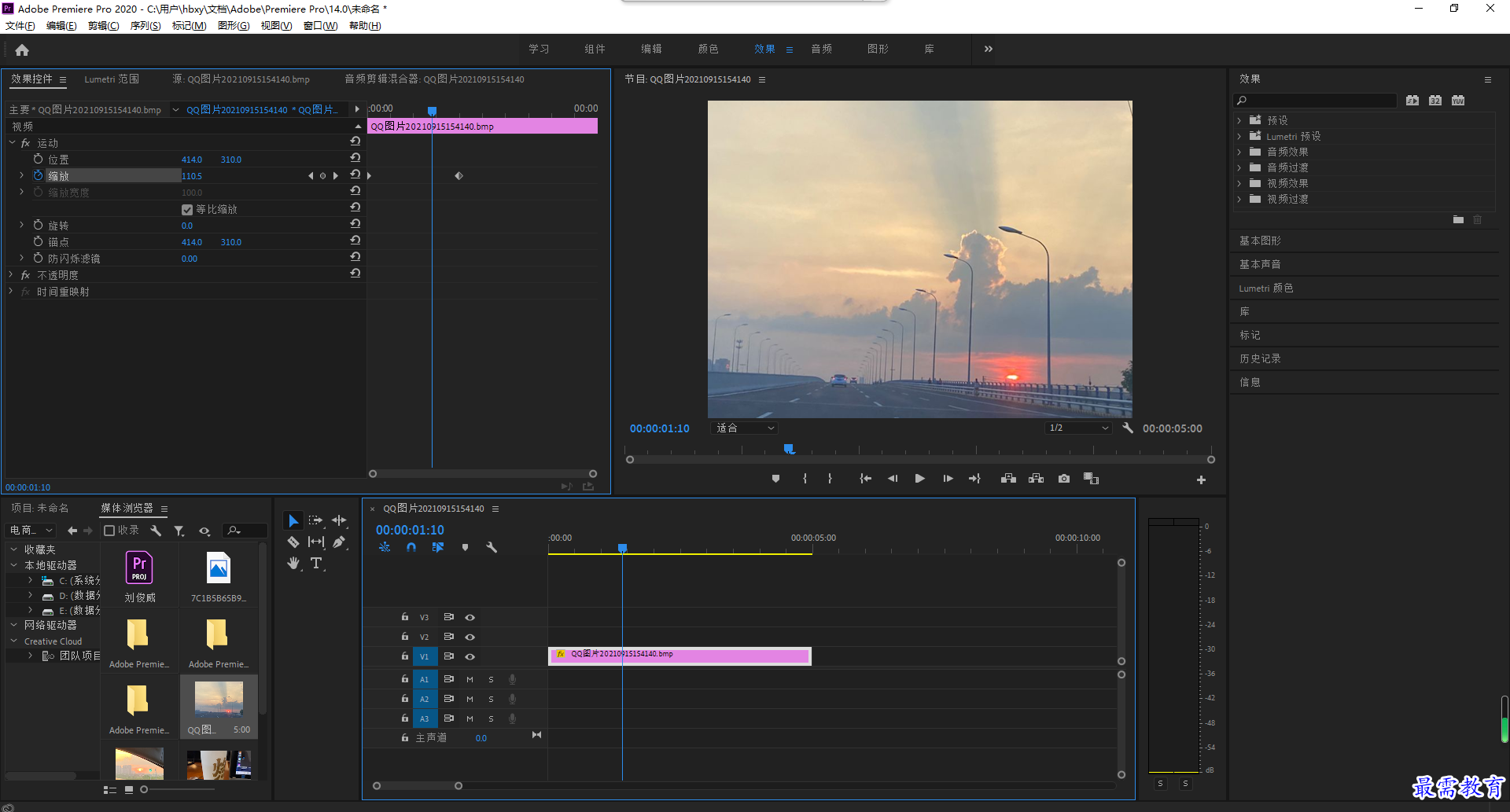This screenshot has width=1510, height=812.
Task: Reset the Rotation parameter
Action: coord(355,225)
